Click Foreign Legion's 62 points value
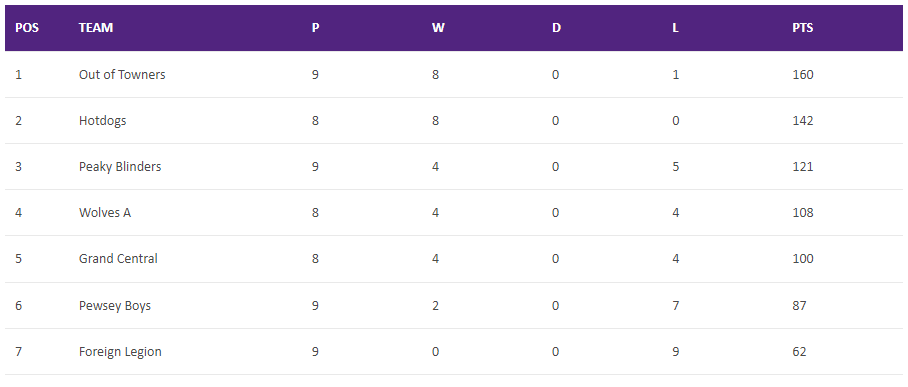The height and width of the screenshot is (387, 908). click(799, 352)
